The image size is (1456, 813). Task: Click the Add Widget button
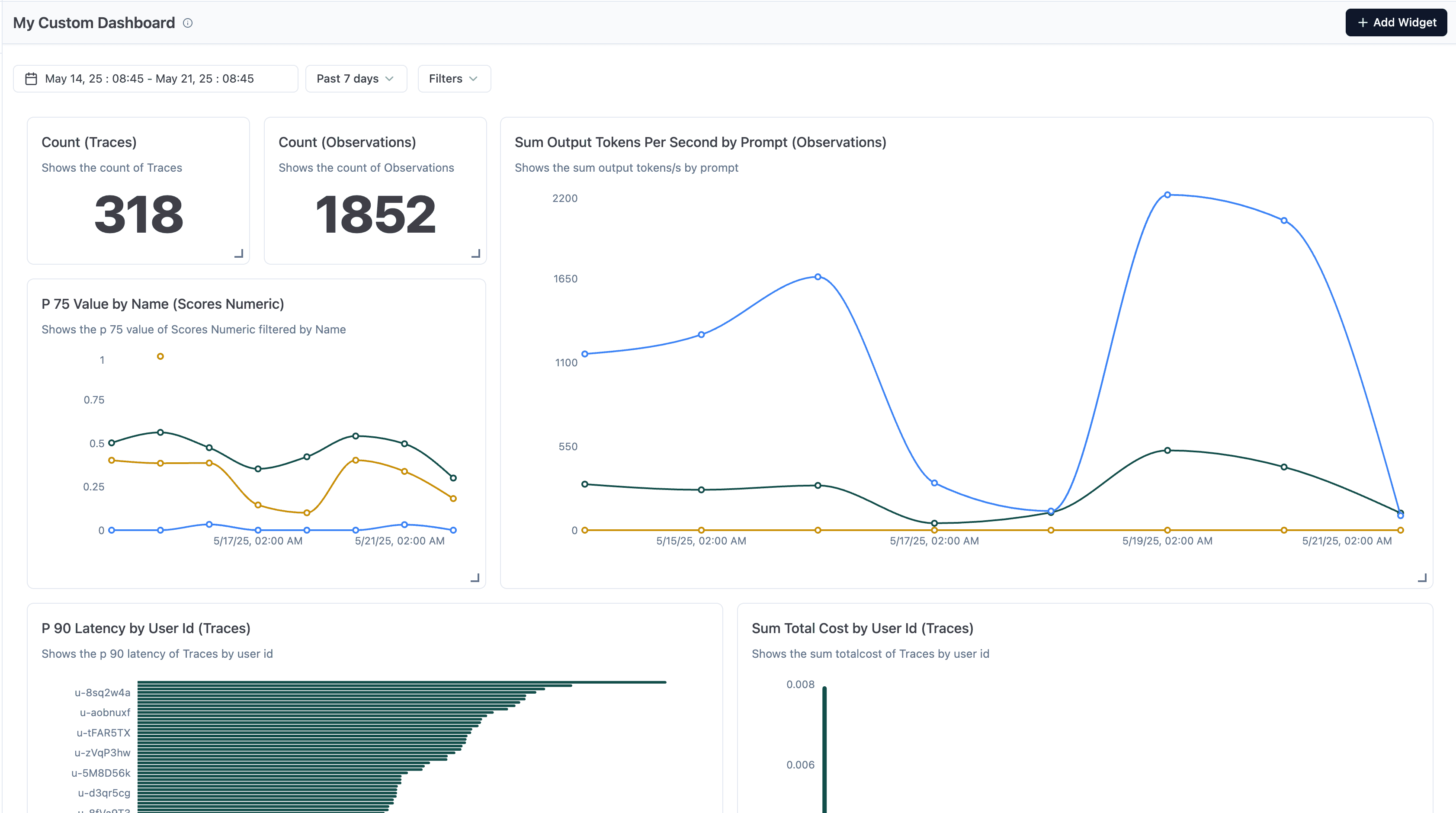pos(1395,22)
